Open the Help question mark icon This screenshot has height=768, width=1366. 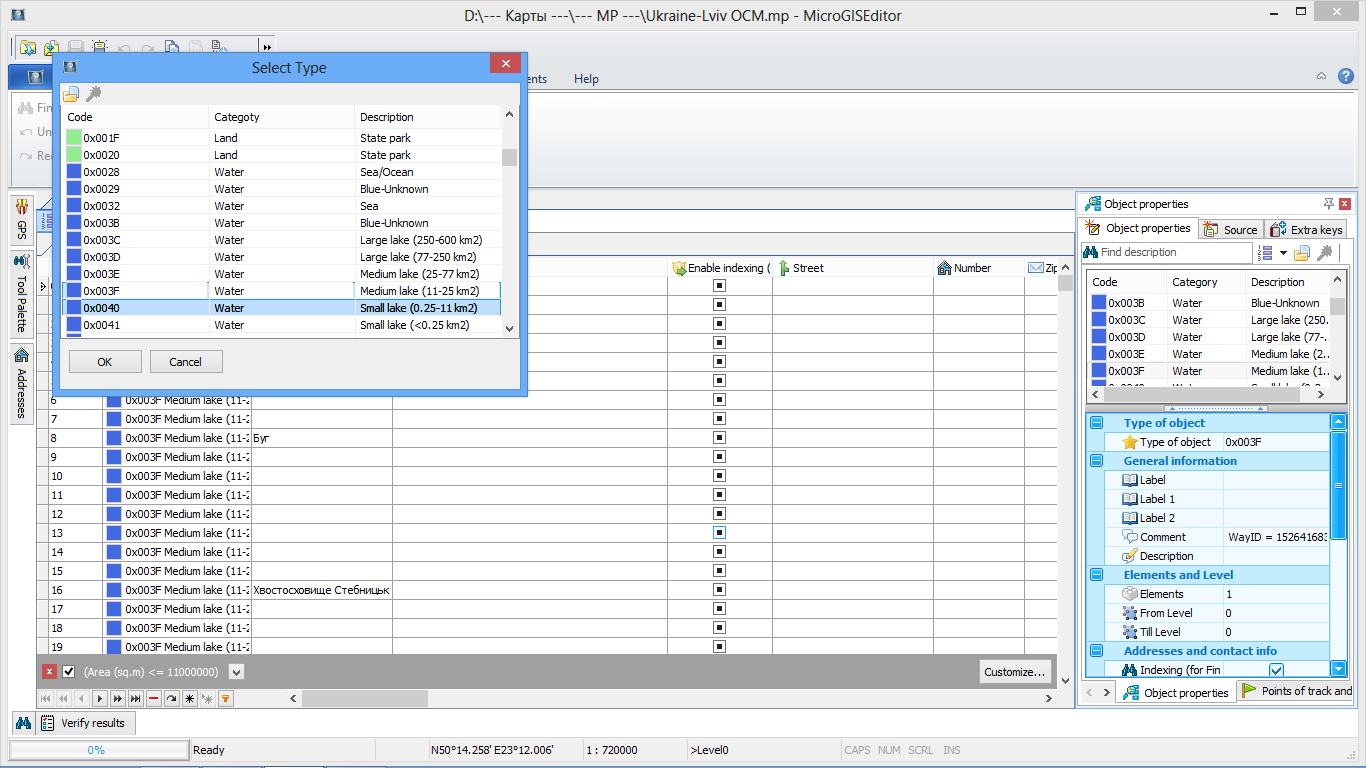click(1346, 76)
